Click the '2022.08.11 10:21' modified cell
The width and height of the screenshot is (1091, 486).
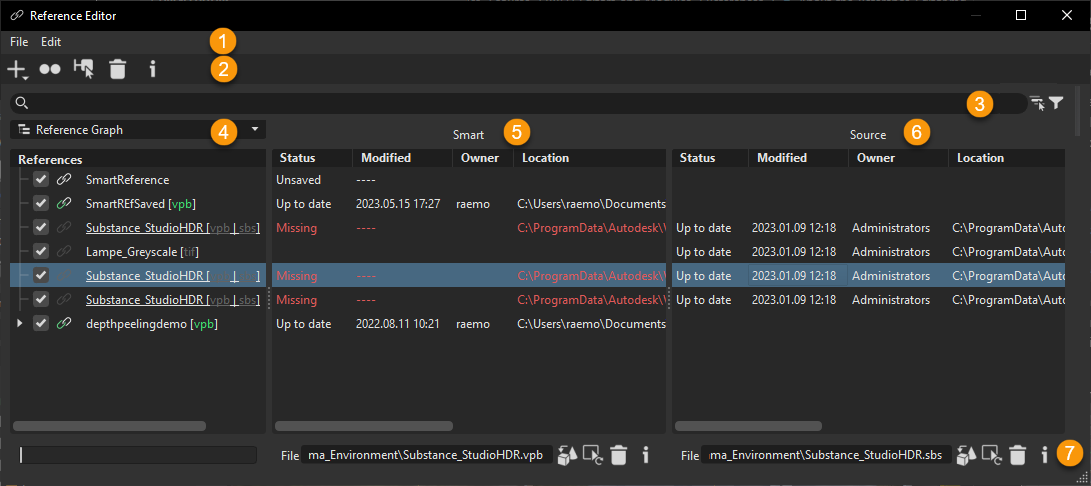[397, 324]
